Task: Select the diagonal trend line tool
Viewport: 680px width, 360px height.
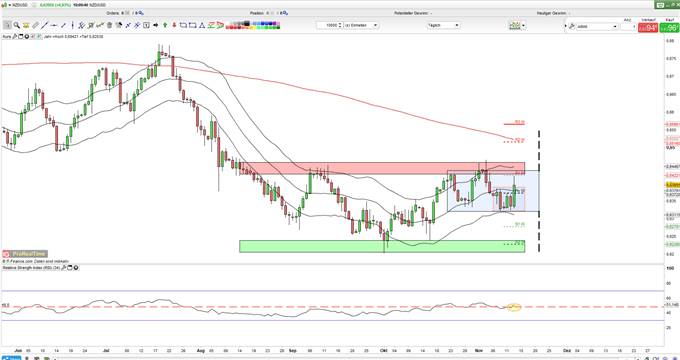Action: (45, 25)
